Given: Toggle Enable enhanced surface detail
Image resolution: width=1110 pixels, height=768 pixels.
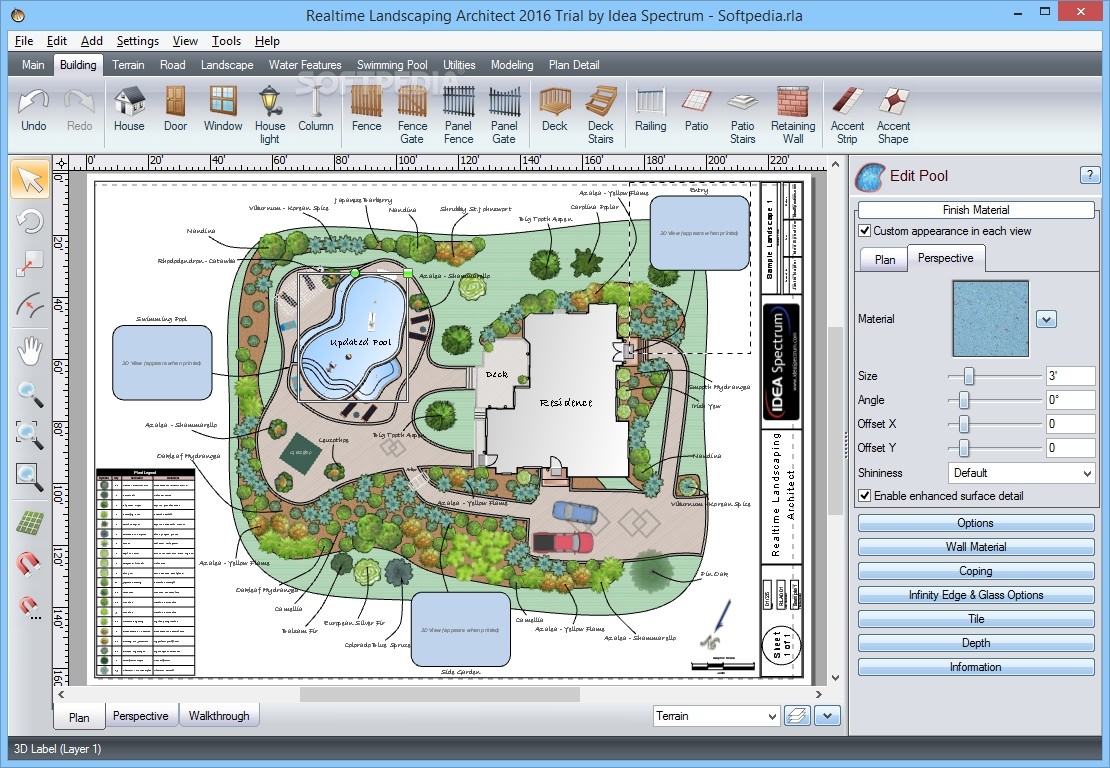Looking at the screenshot, I should point(864,495).
